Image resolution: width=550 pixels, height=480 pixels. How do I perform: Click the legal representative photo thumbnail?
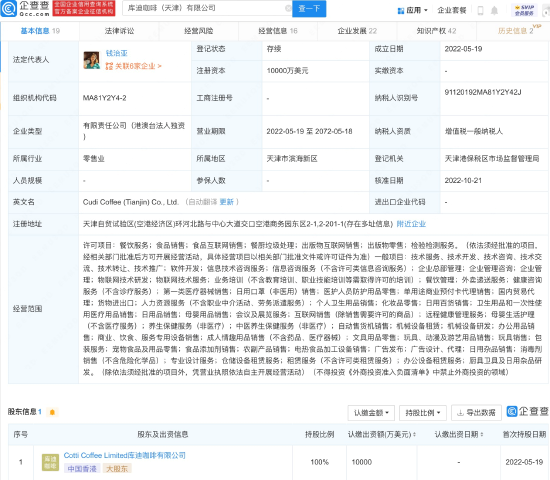(x=92, y=60)
